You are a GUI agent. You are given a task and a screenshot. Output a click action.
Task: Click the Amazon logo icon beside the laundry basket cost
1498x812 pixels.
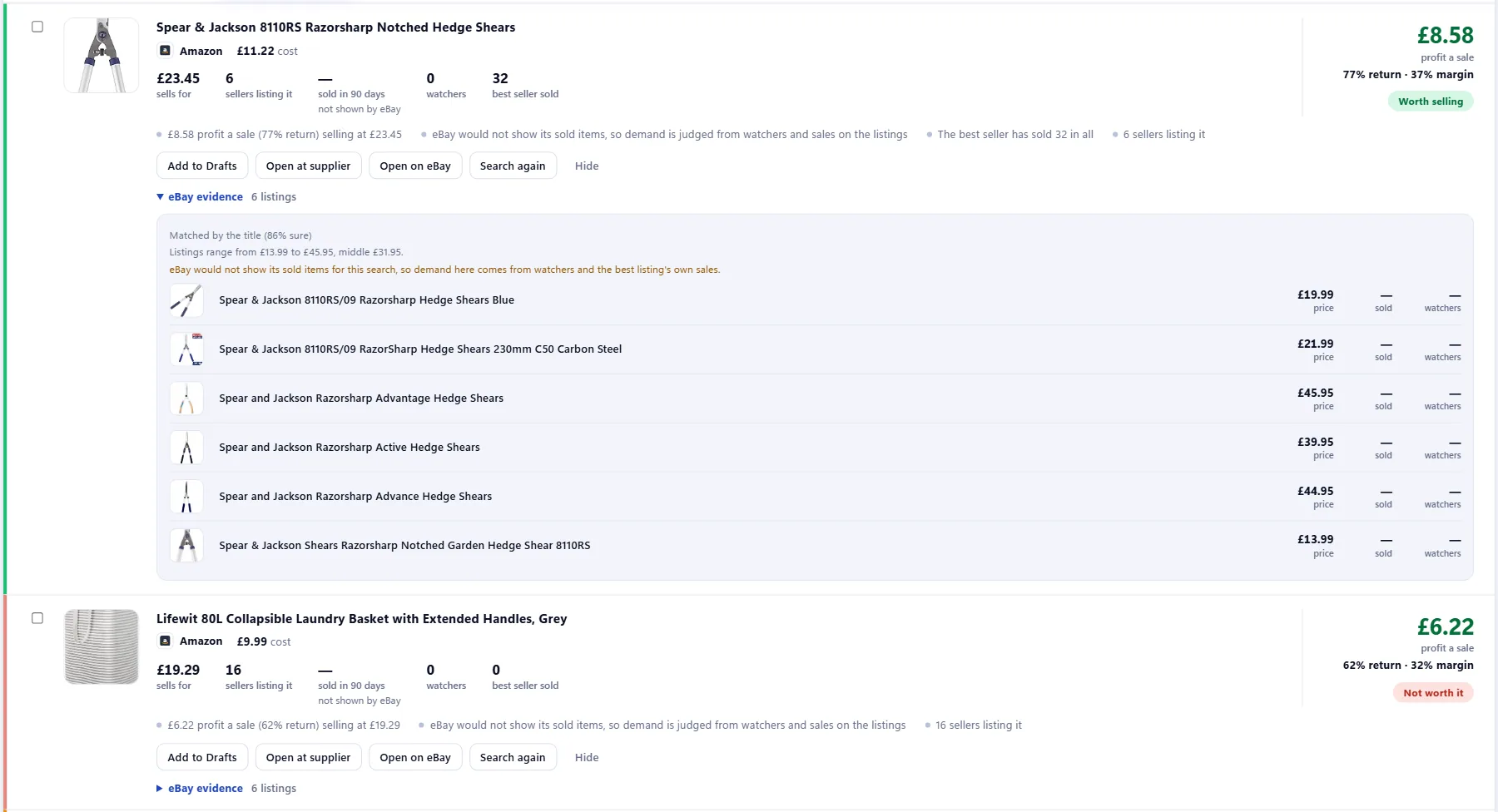pos(165,641)
